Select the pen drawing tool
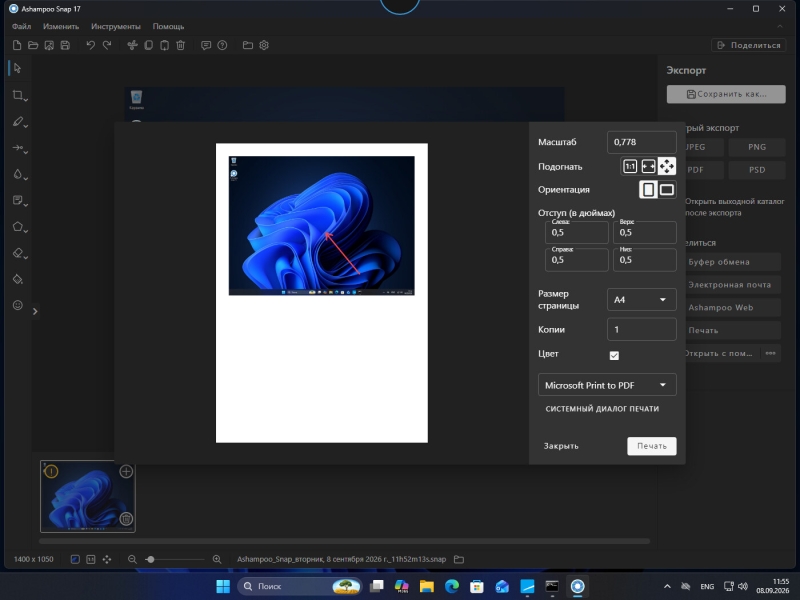800x600 pixels. [x=19, y=122]
